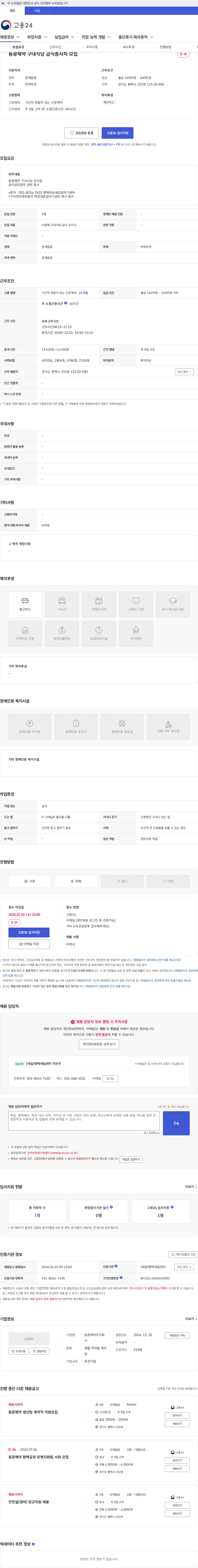Open 개인정보보호법 상세 보기
The width and height of the screenshot is (198, 1568).
(99, 1044)
